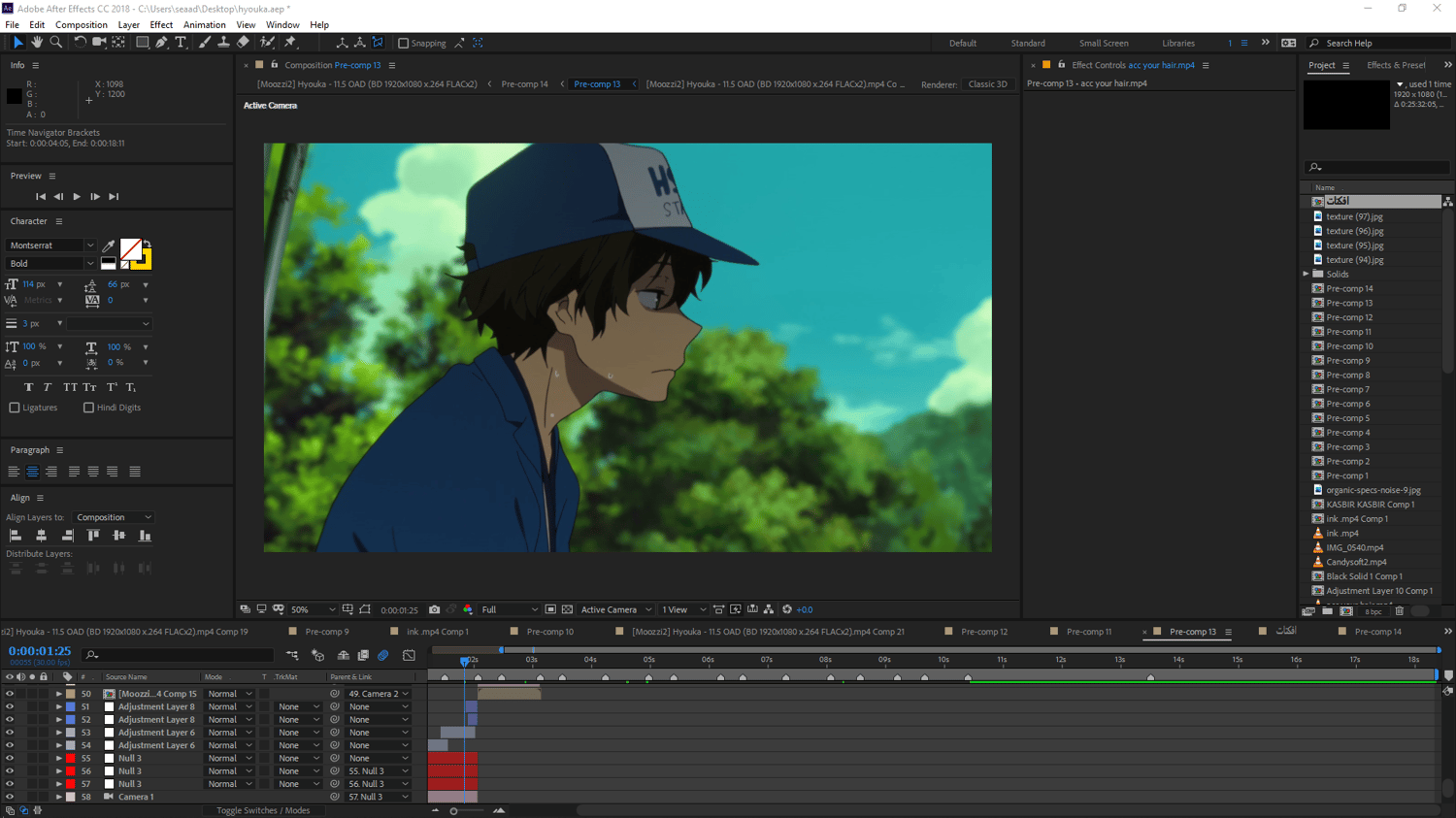The height and width of the screenshot is (818, 1456).
Task: Hide Adjustment Layer 8 row 51 visibility
Action: tap(10, 706)
